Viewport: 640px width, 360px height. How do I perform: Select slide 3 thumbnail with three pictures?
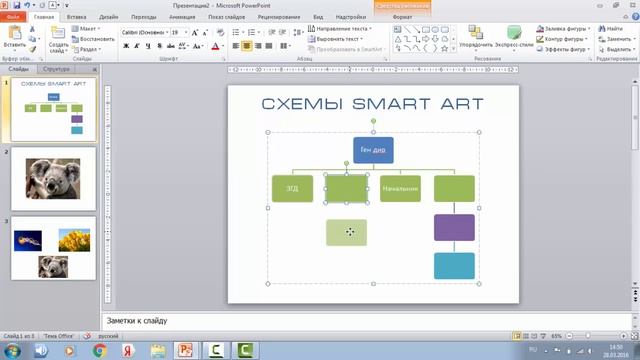53,248
